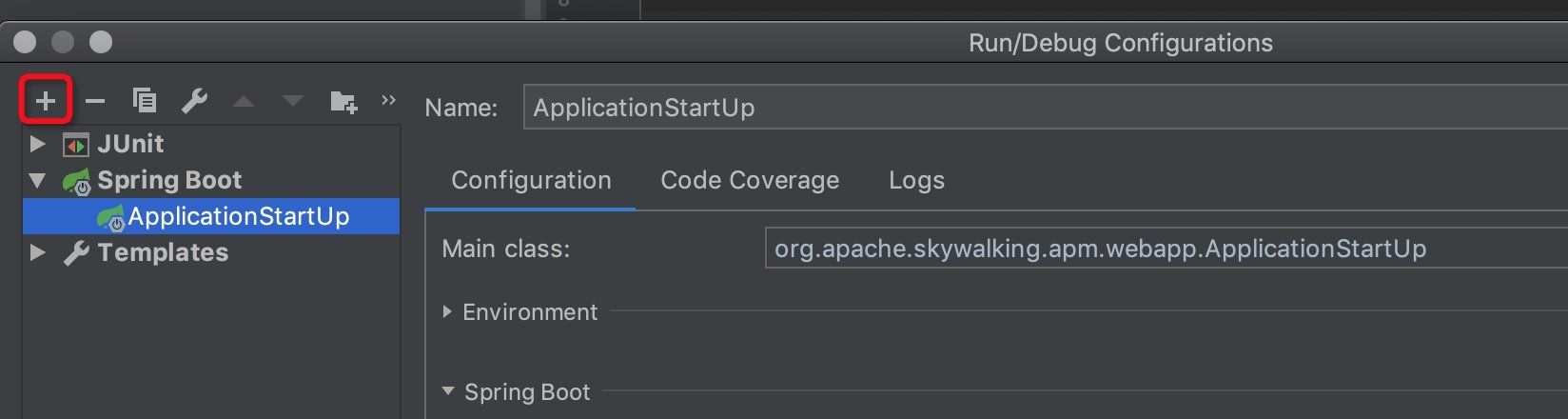This screenshot has width=1568, height=419.
Task: Click the Move Down arrow icon
Action: pos(293,101)
